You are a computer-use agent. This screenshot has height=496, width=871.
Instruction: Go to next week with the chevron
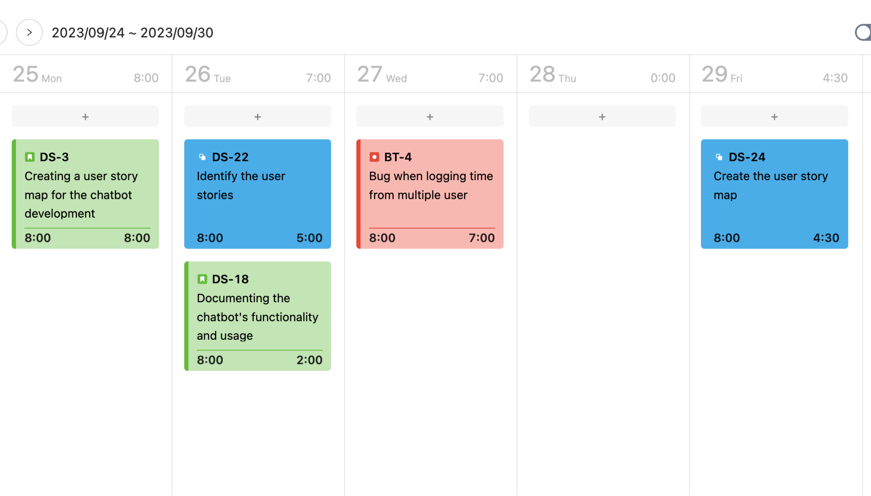30,33
